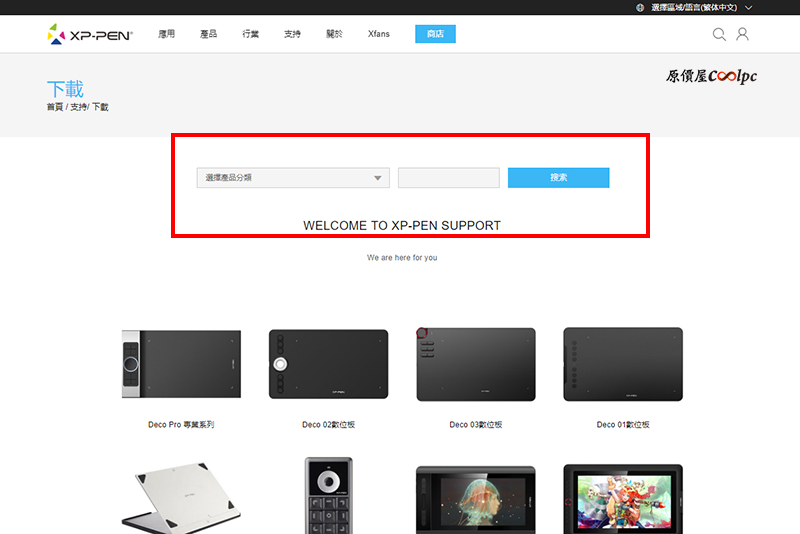Open the Deco 03數位板 label link
Image resolution: width=800 pixels, height=534 pixels.
476,424
